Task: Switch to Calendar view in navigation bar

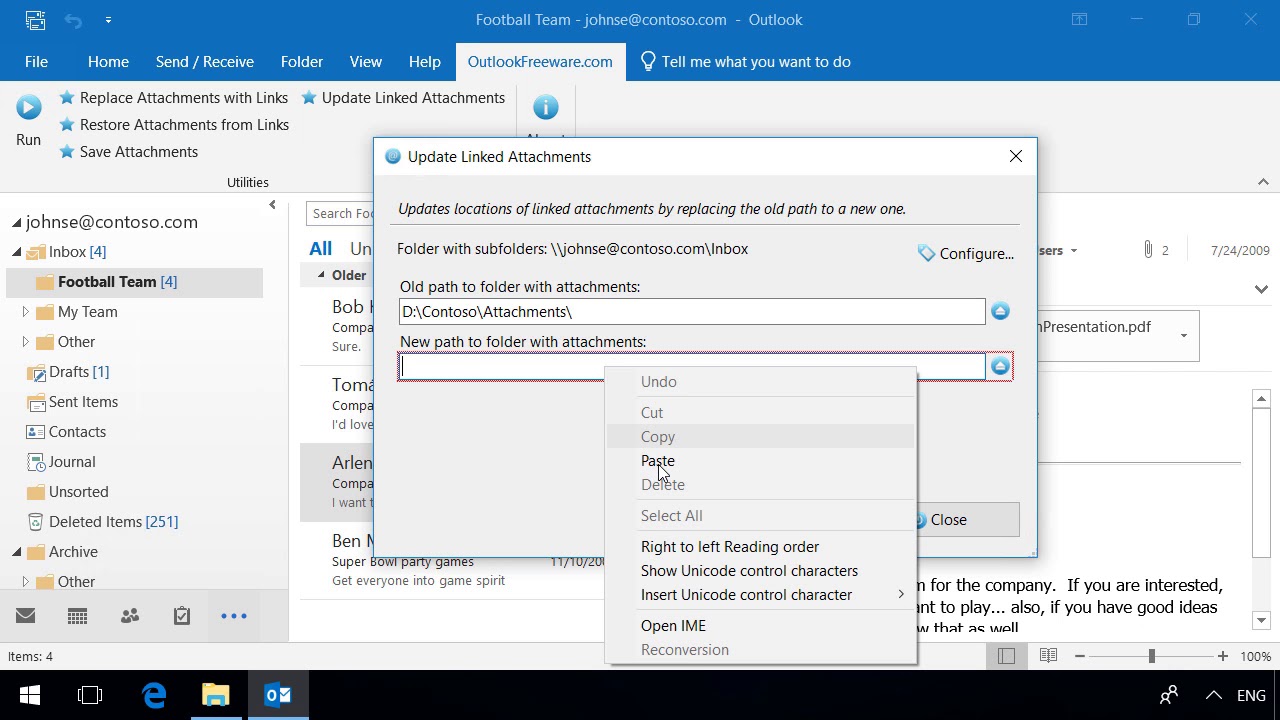Action: [x=78, y=616]
